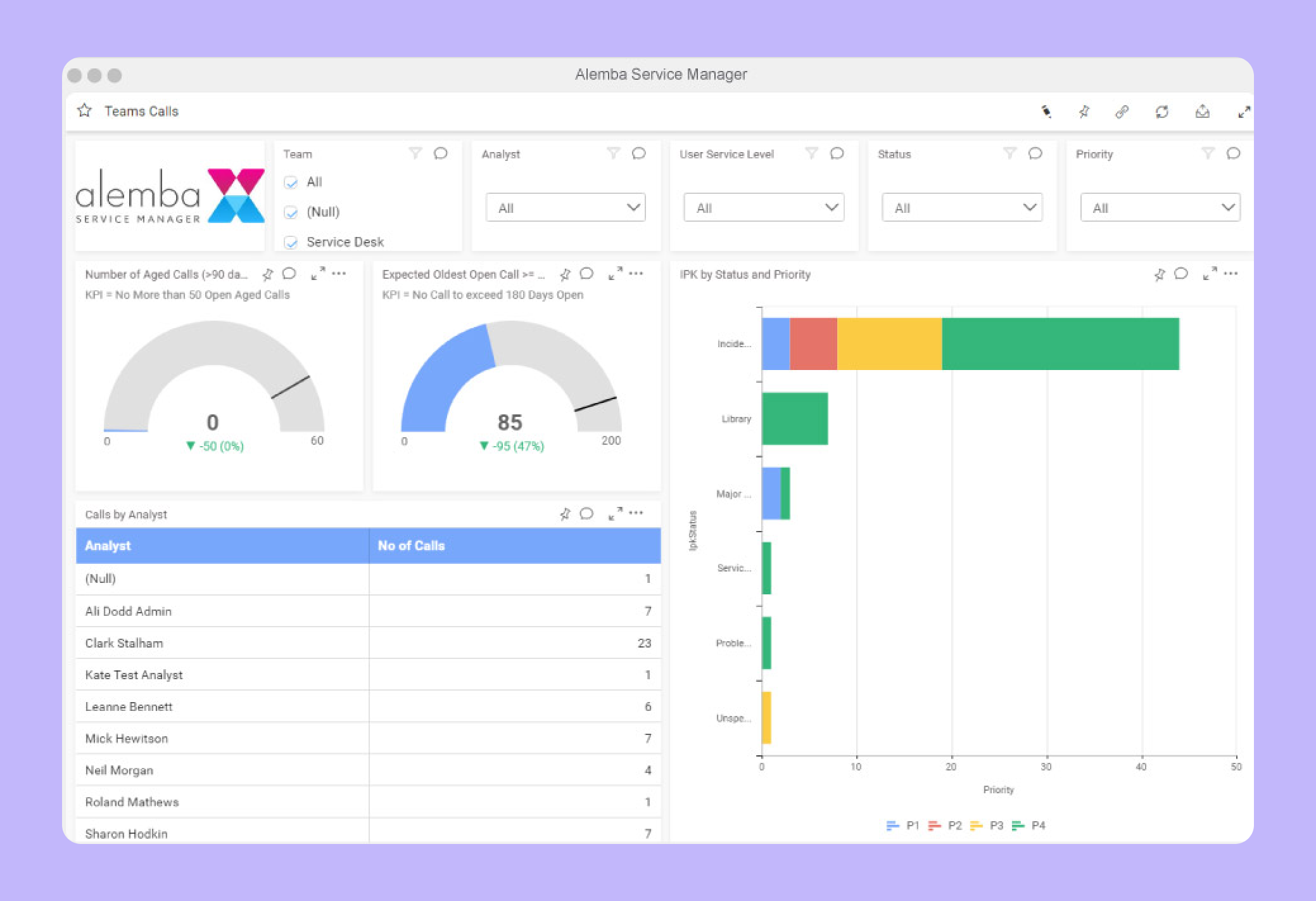Toggle the (Null) team checkbox

[291, 213]
